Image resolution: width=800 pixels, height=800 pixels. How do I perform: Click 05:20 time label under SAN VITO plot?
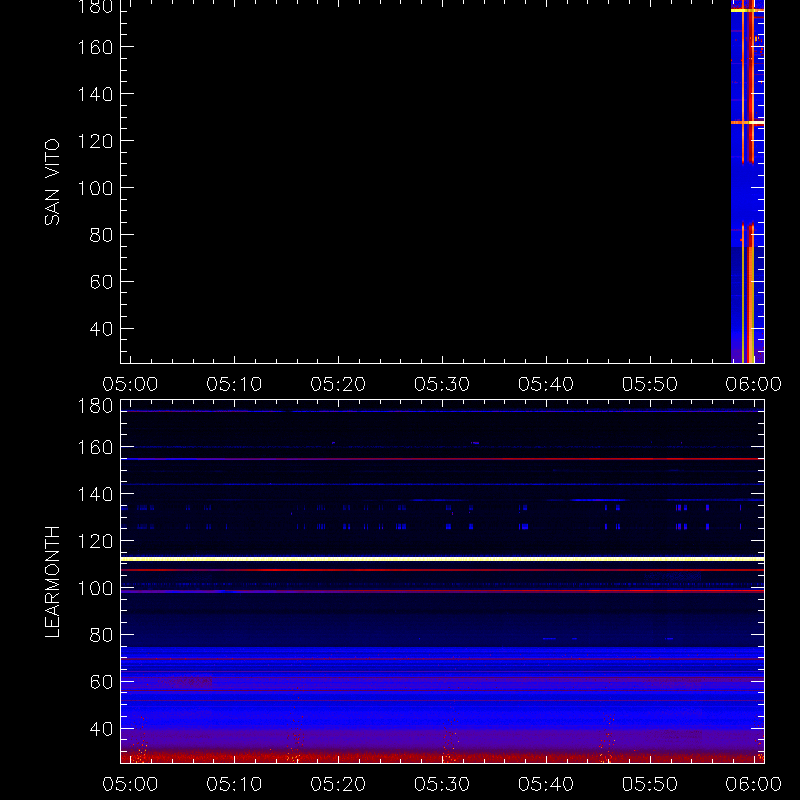pos(338,384)
